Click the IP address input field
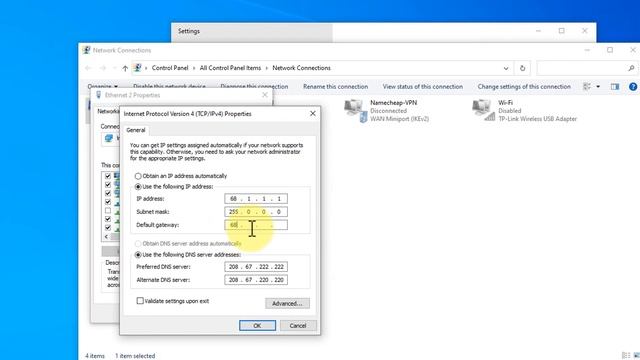This screenshot has width=640, height=360. (x=256, y=199)
